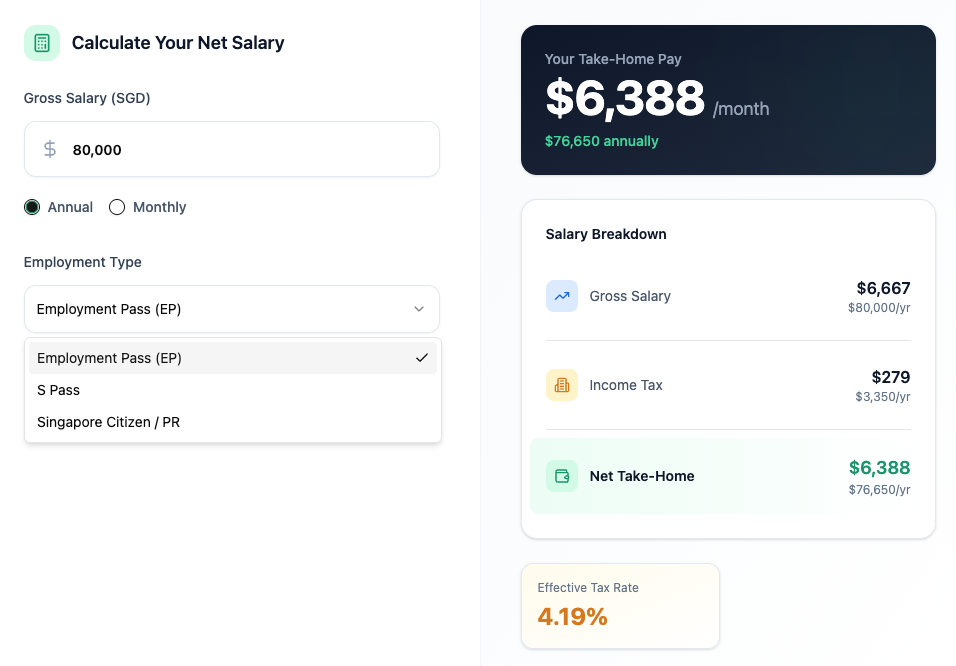Viewport: 956px width, 666px height.
Task: Select the highlighted Net Take-Home row
Action: coord(728,476)
